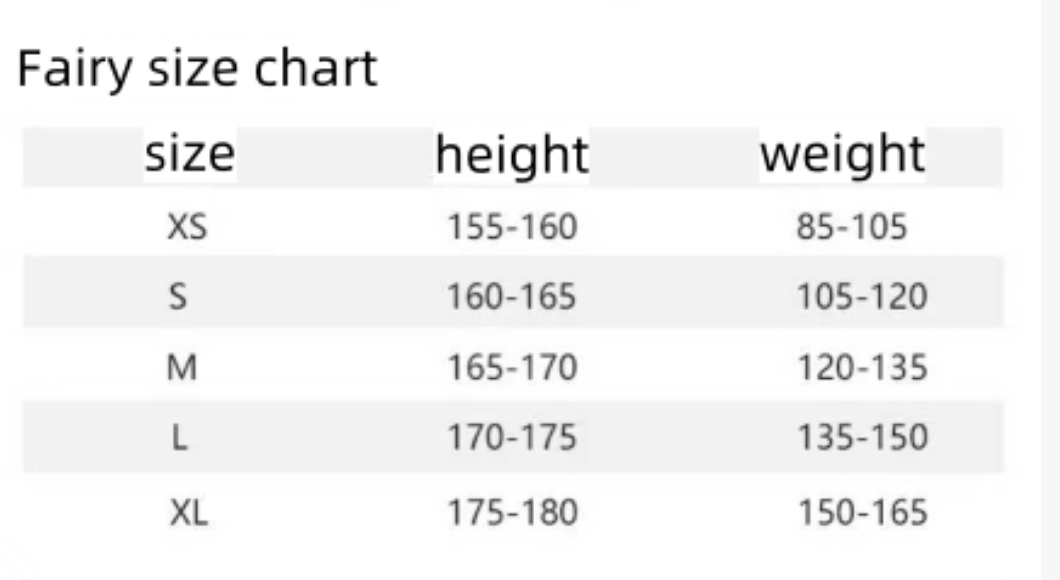Click the Fairy size chart title
1060x580 pixels.
tap(198, 70)
